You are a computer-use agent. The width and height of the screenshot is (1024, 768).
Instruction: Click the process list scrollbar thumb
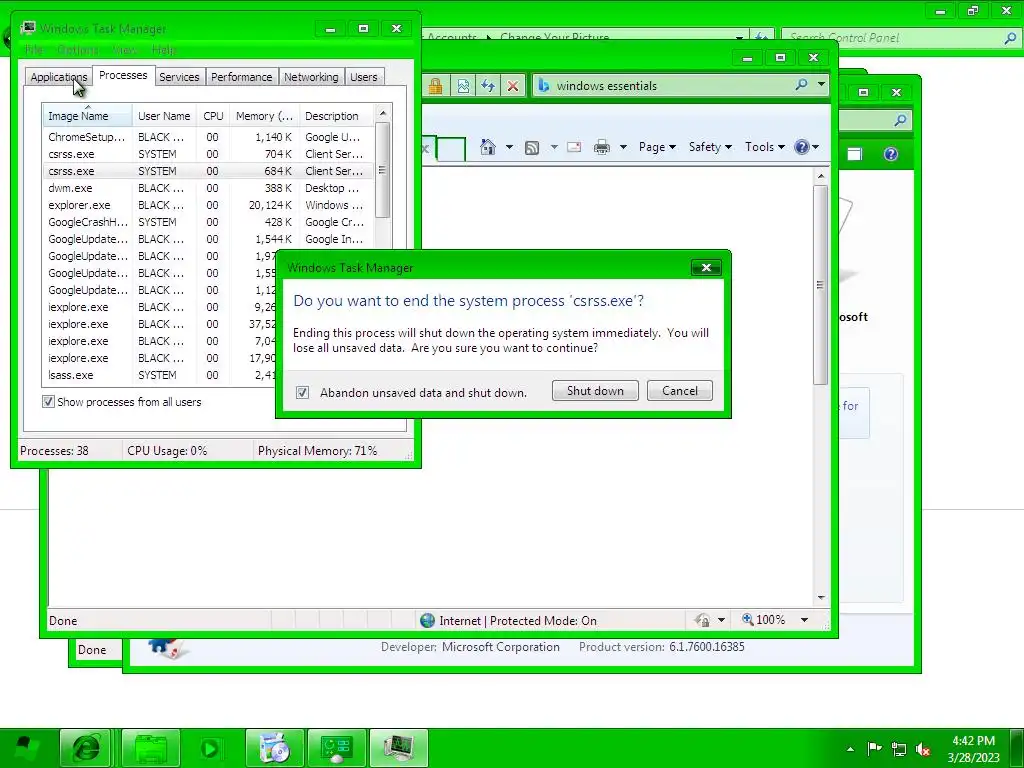383,170
